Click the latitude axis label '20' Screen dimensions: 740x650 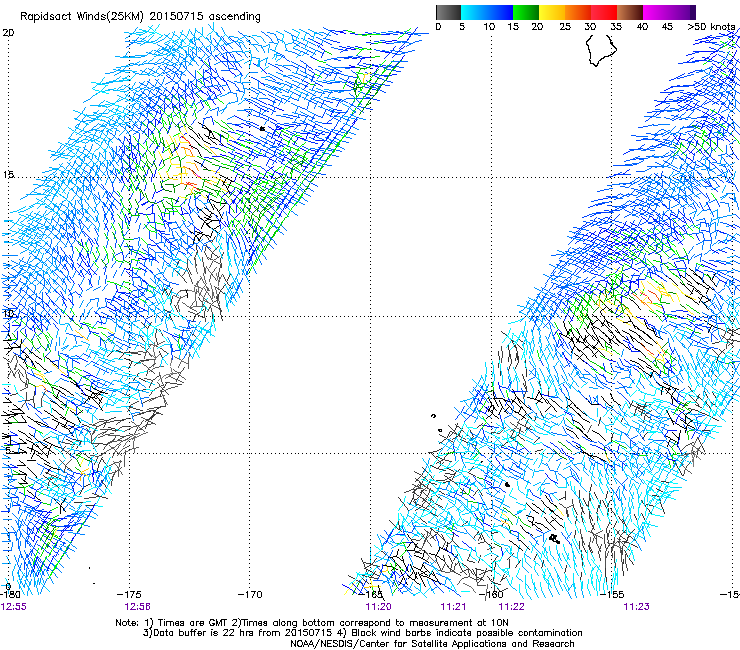8,33
